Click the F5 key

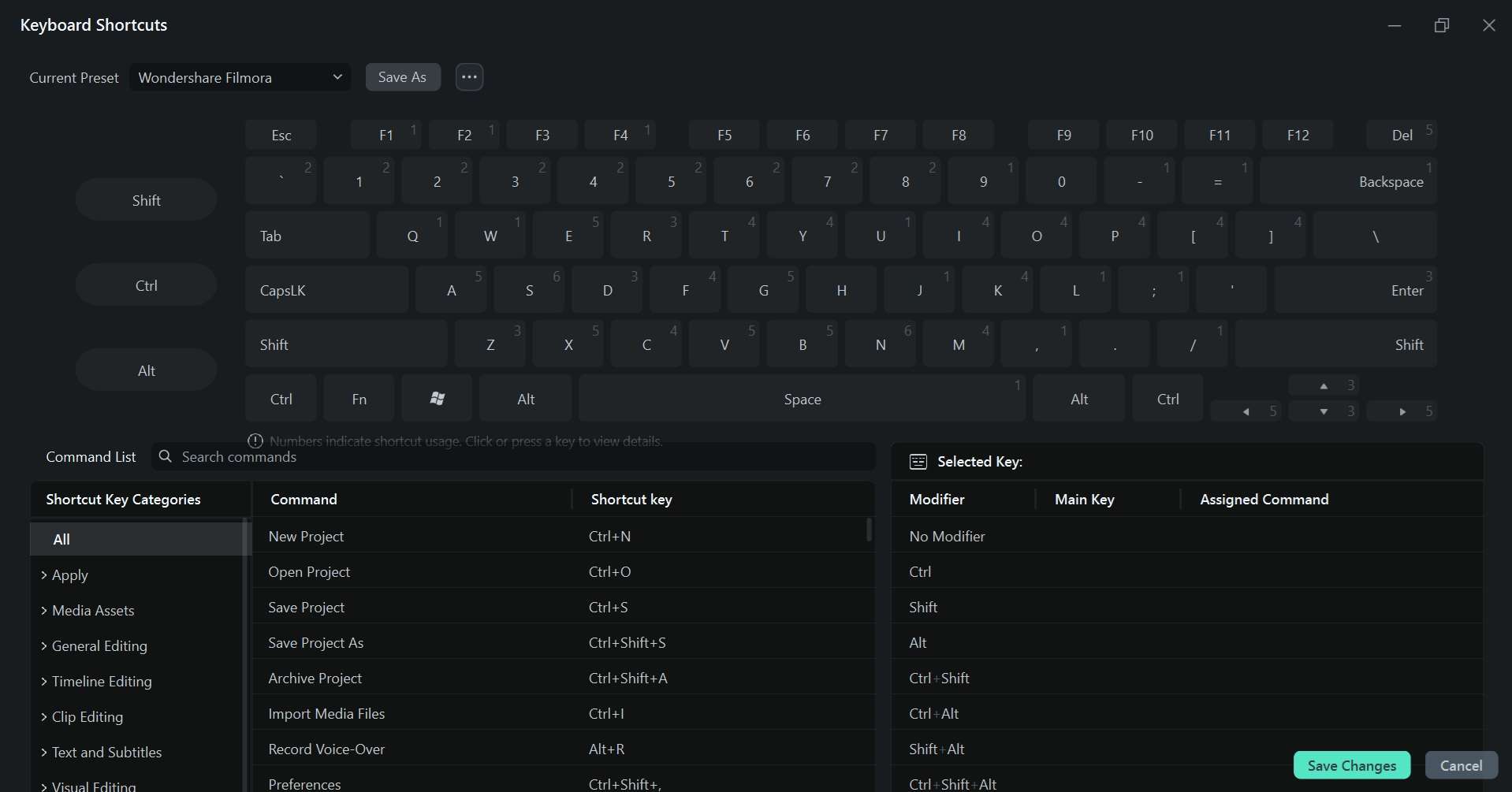[x=724, y=135]
